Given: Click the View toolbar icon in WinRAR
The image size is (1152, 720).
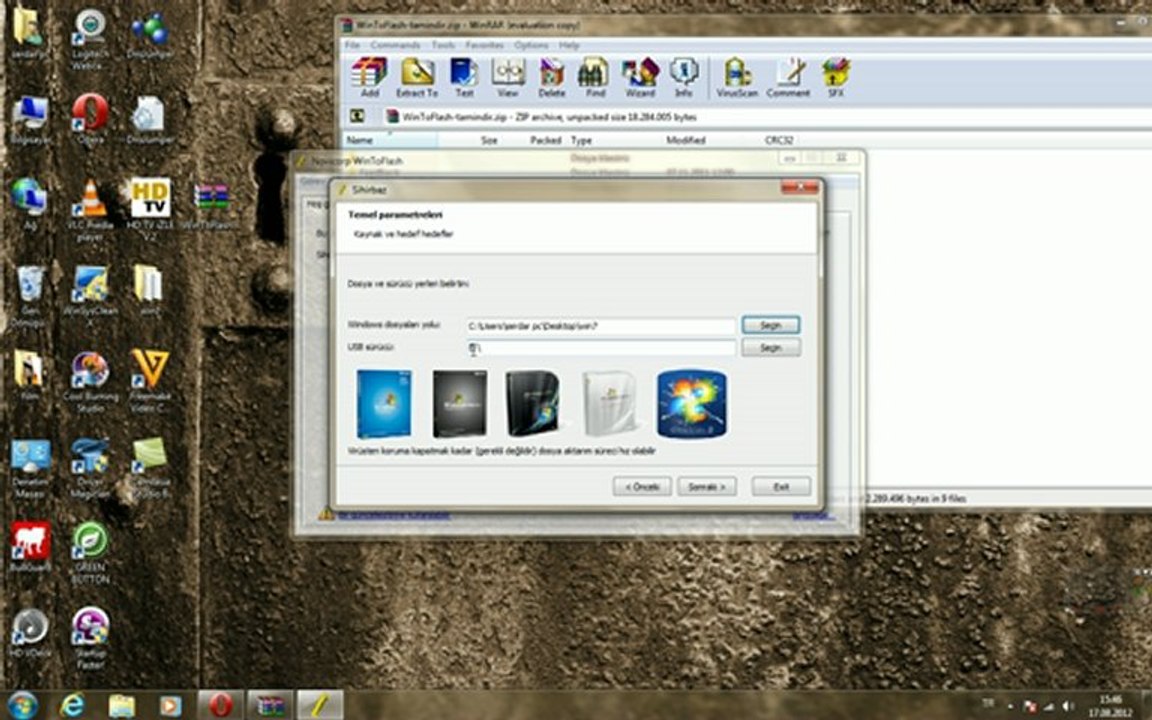Looking at the screenshot, I should click(508, 78).
